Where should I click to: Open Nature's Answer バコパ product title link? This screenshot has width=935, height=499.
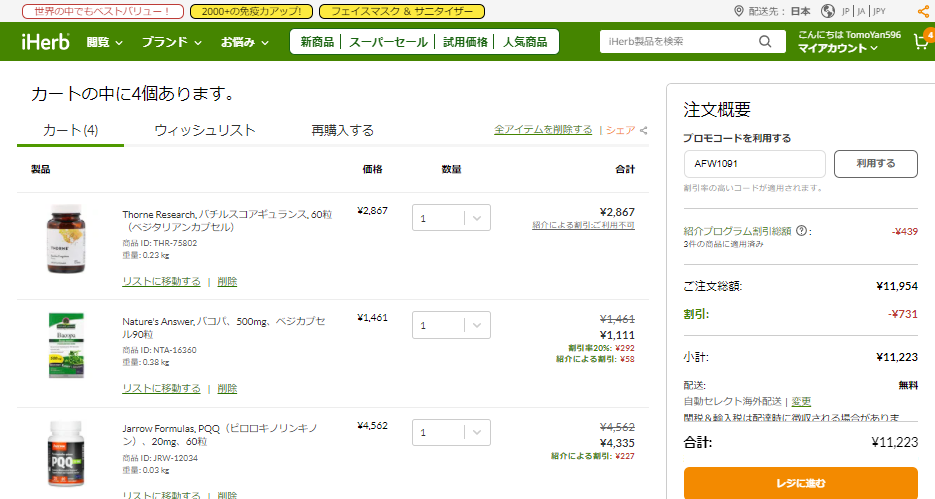coord(224,327)
